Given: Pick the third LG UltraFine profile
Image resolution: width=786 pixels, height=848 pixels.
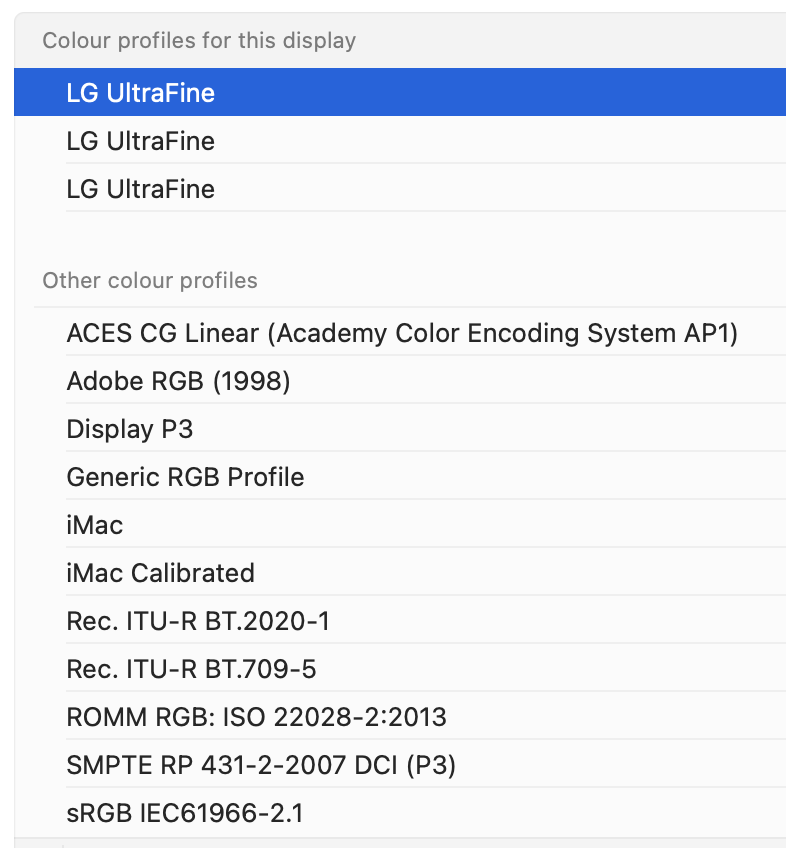Looking at the screenshot, I should (x=141, y=189).
